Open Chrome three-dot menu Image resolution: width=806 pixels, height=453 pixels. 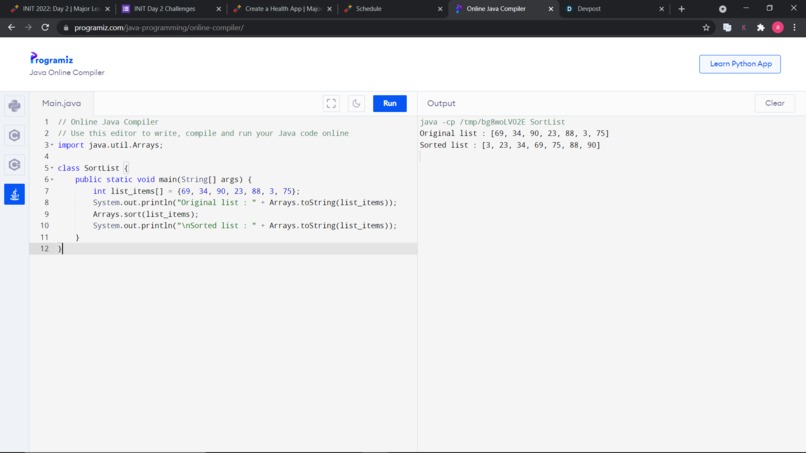(x=795, y=28)
